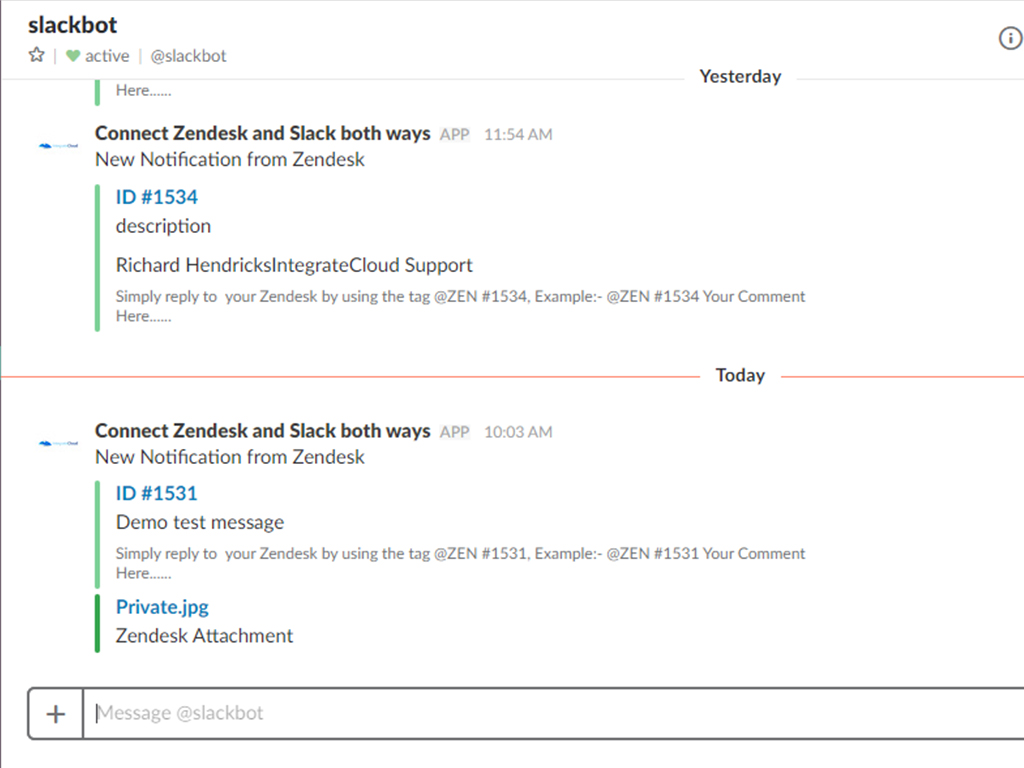Focus the Message @slackbot input field
This screenshot has width=1024, height=768.
(550, 713)
